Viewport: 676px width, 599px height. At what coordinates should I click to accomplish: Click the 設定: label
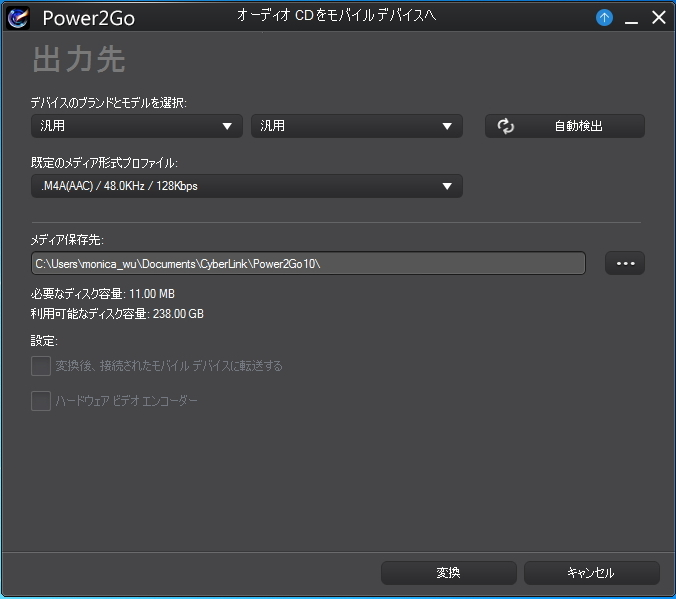(44, 341)
